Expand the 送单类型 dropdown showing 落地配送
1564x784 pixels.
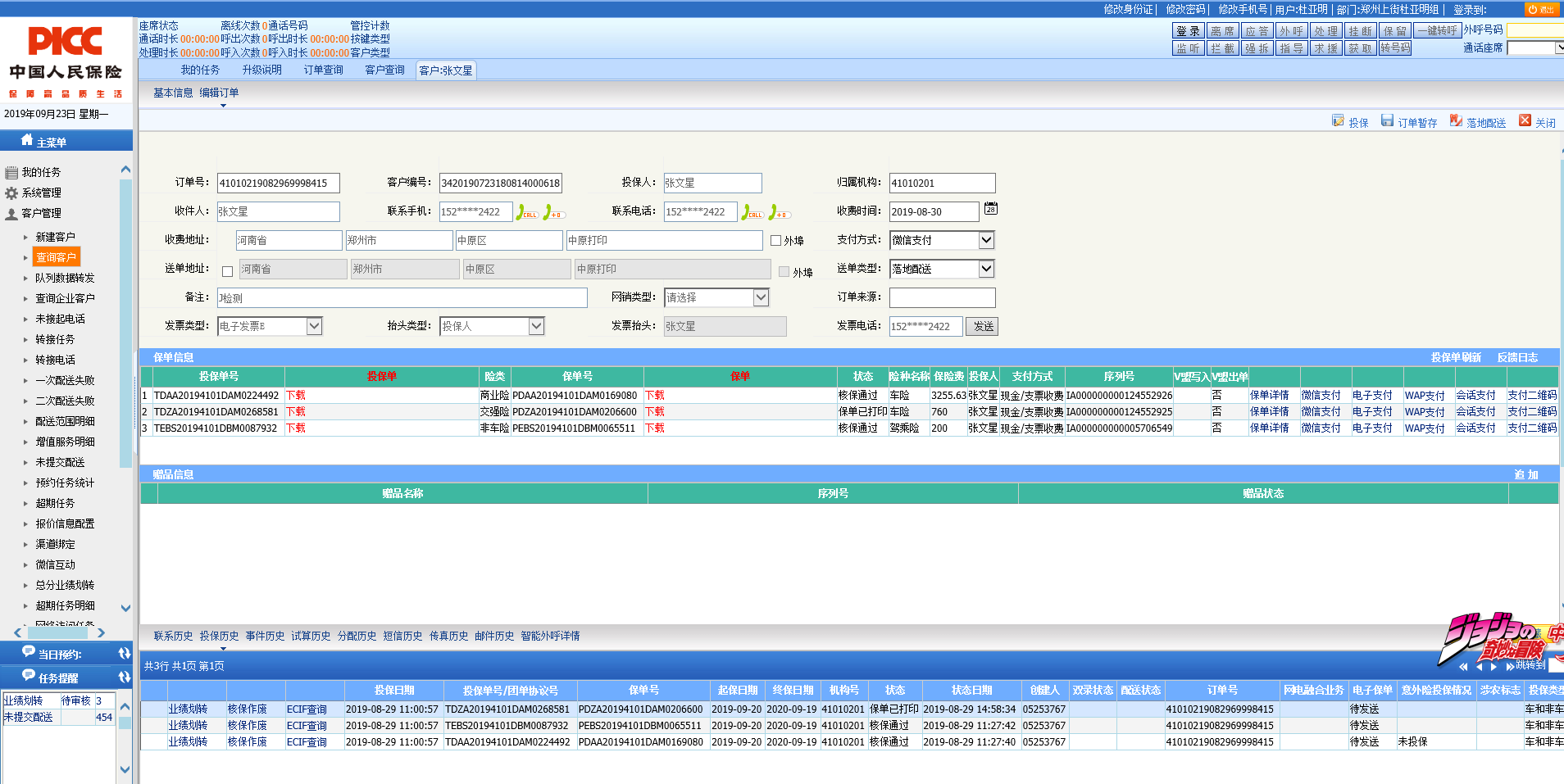click(x=986, y=269)
